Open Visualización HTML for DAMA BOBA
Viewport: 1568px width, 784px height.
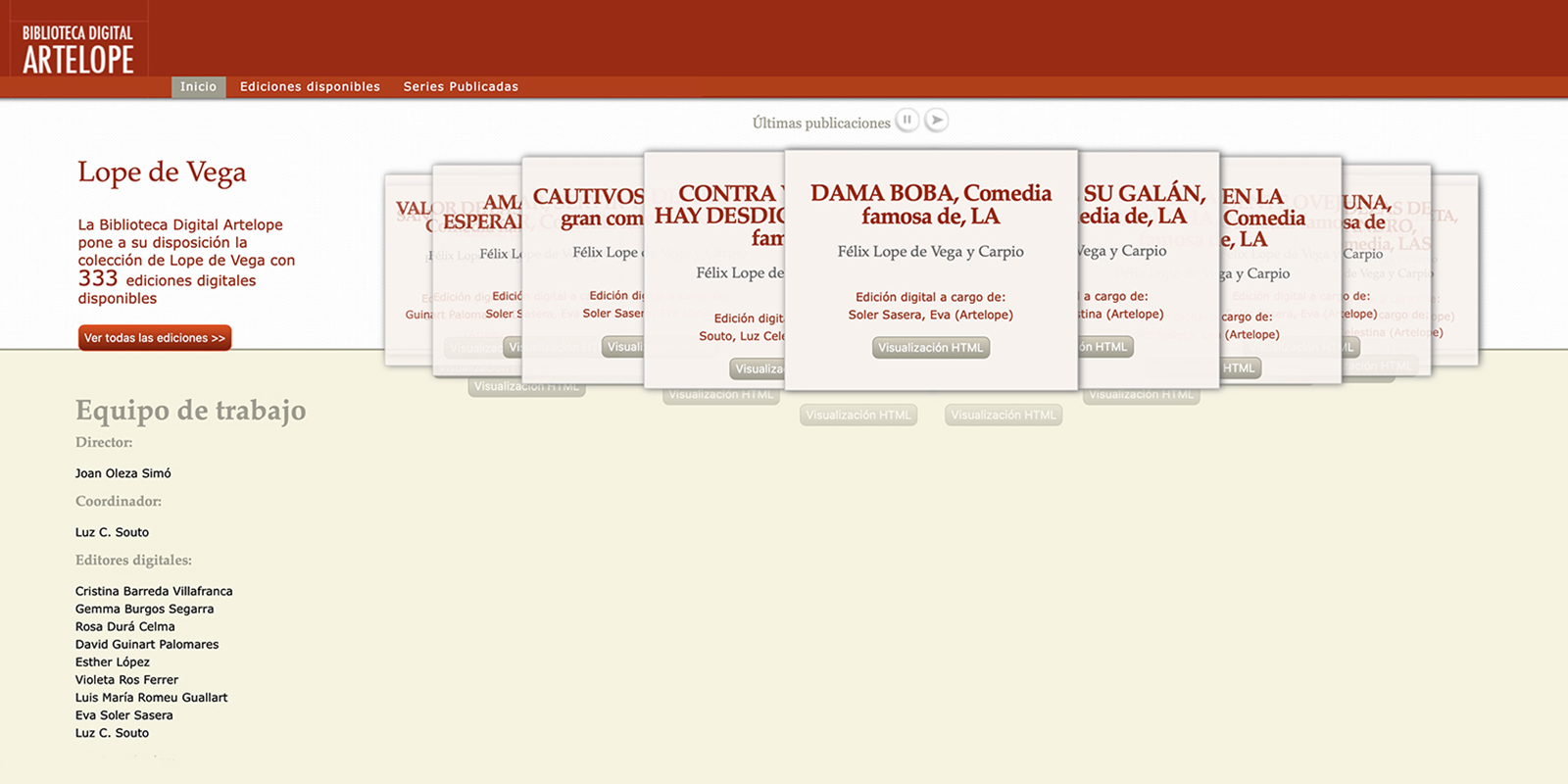click(x=931, y=348)
